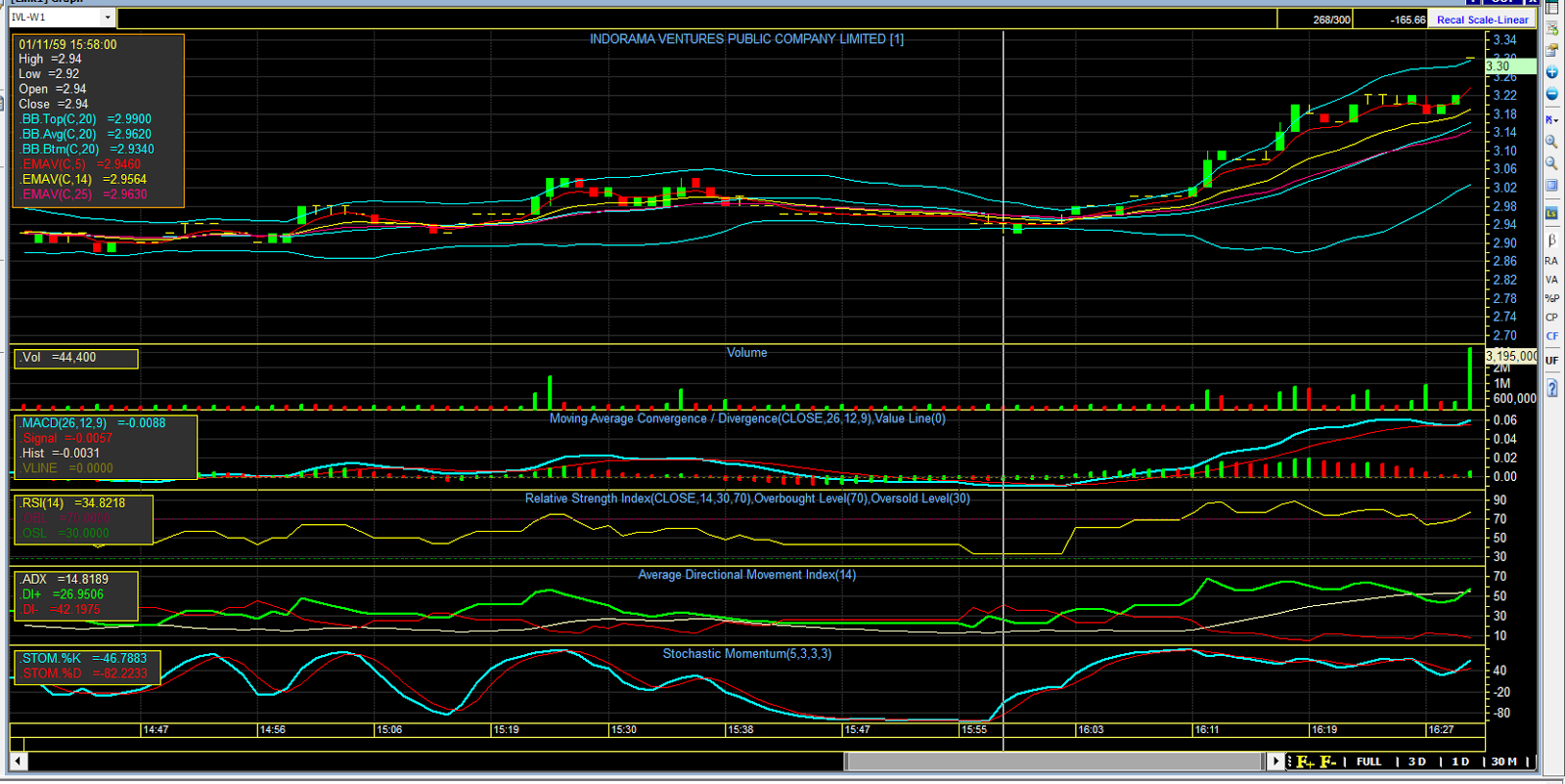Screen dimensions: 1565x784
Task: Click the BB.Top(C,20) =2.9900 legend
Action: [86, 119]
